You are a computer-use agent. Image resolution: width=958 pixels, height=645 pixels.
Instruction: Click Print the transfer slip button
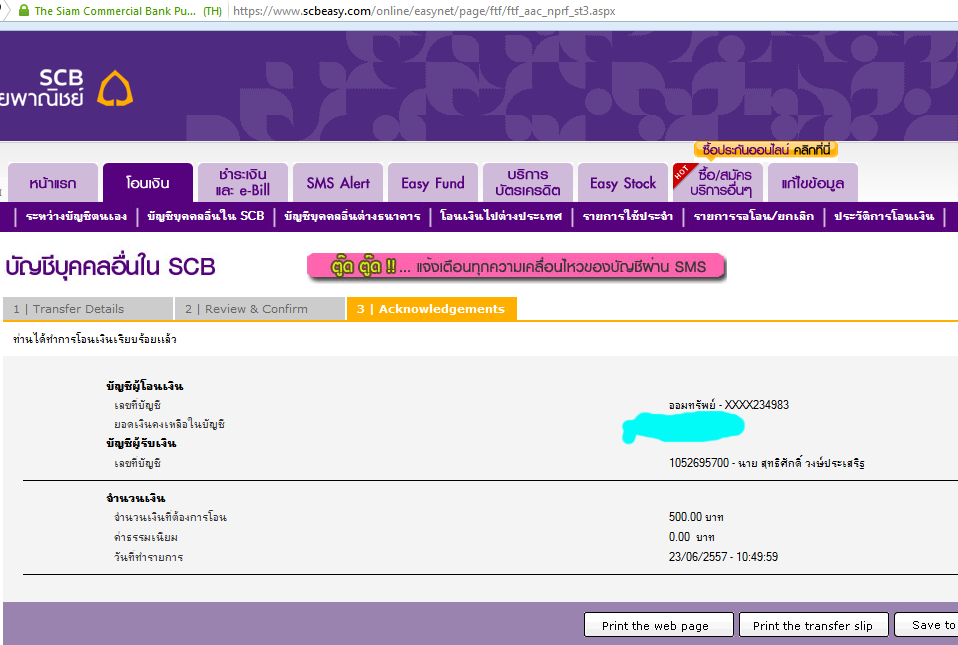click(813, 625)
